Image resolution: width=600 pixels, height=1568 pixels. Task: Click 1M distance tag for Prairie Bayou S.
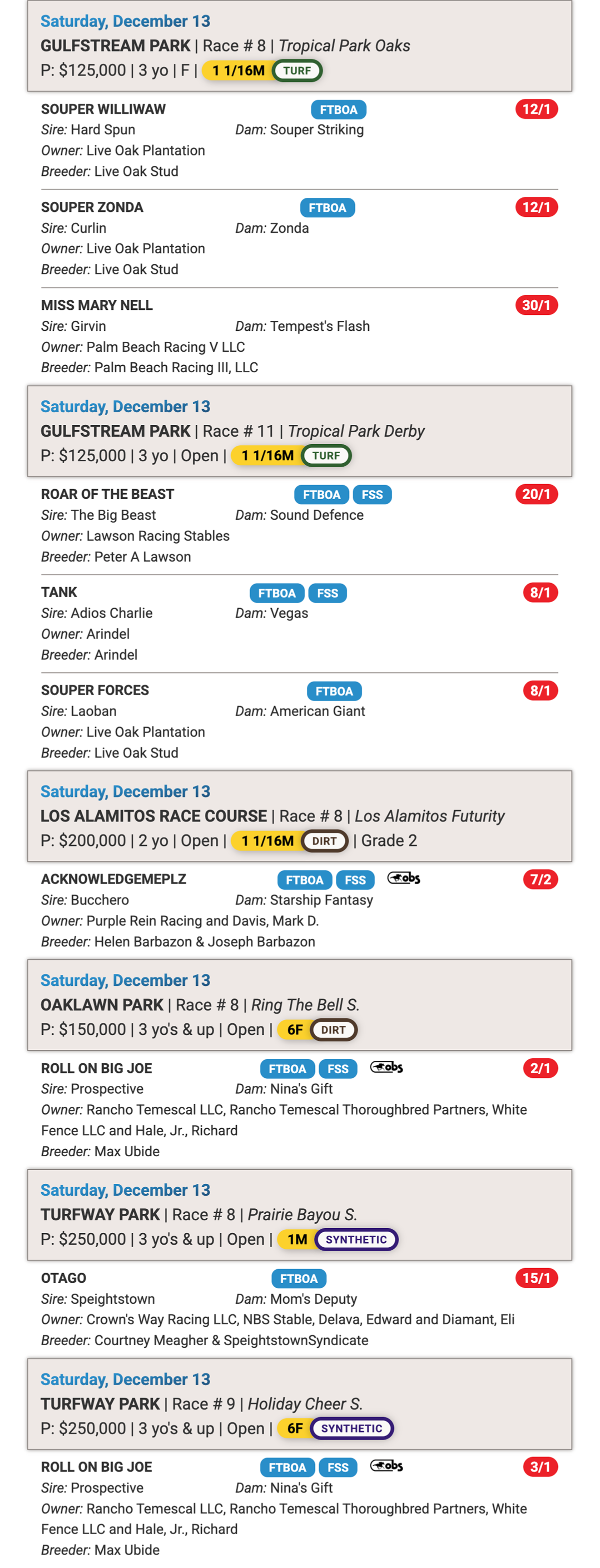click(x=297, y=1240)
